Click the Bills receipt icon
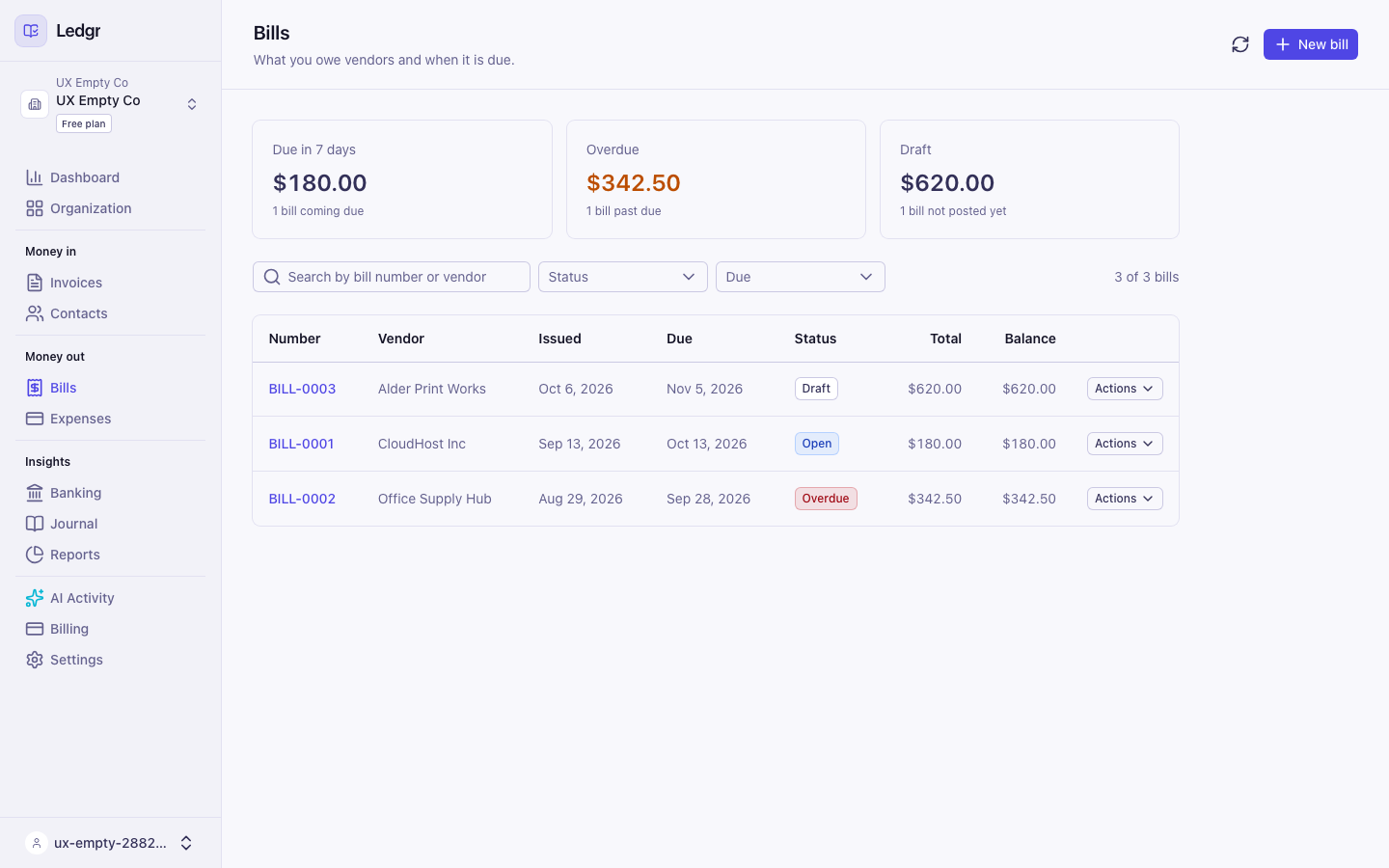This screenshot has width=1389, height=868. click(x=35, y=388)
